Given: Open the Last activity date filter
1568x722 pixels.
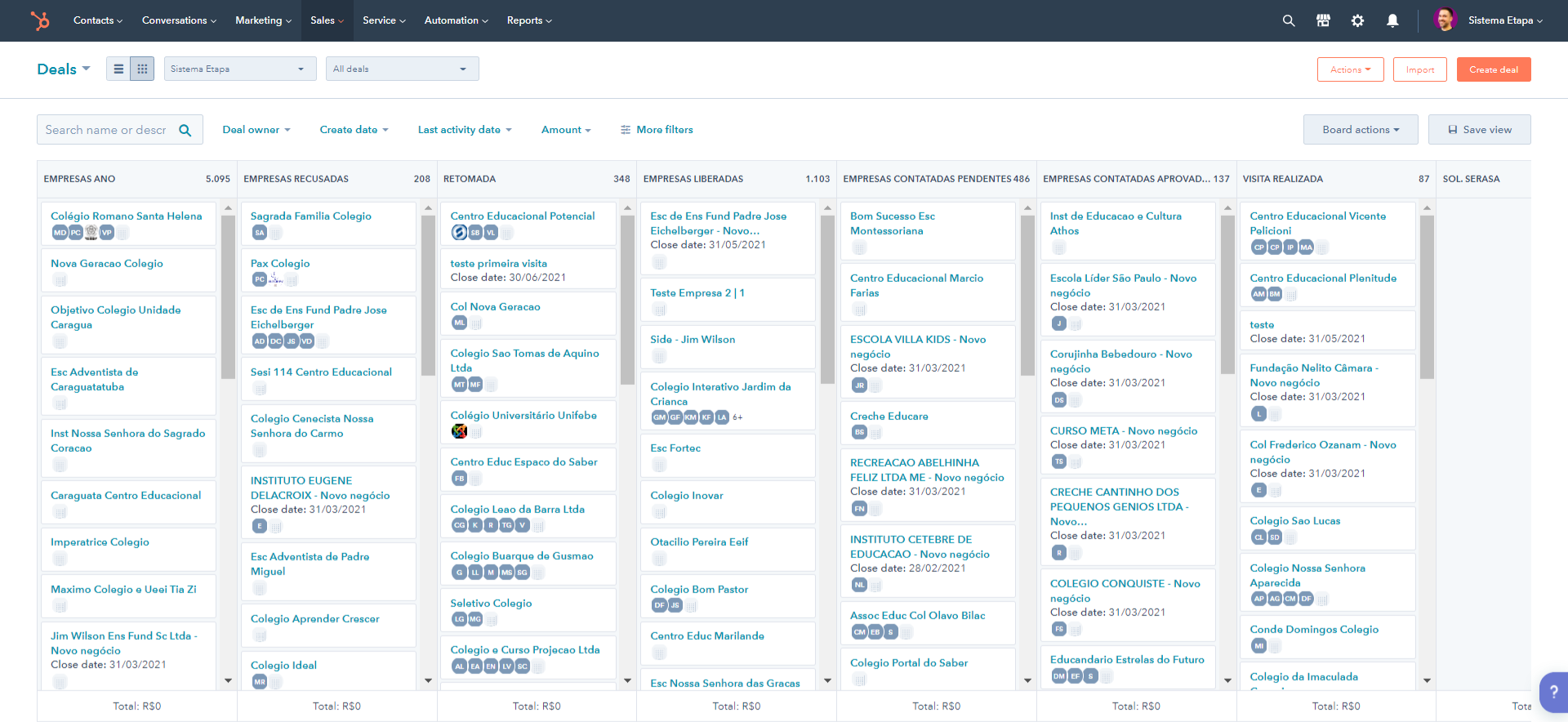Looking at the screenshot, I should pos(465,130).
